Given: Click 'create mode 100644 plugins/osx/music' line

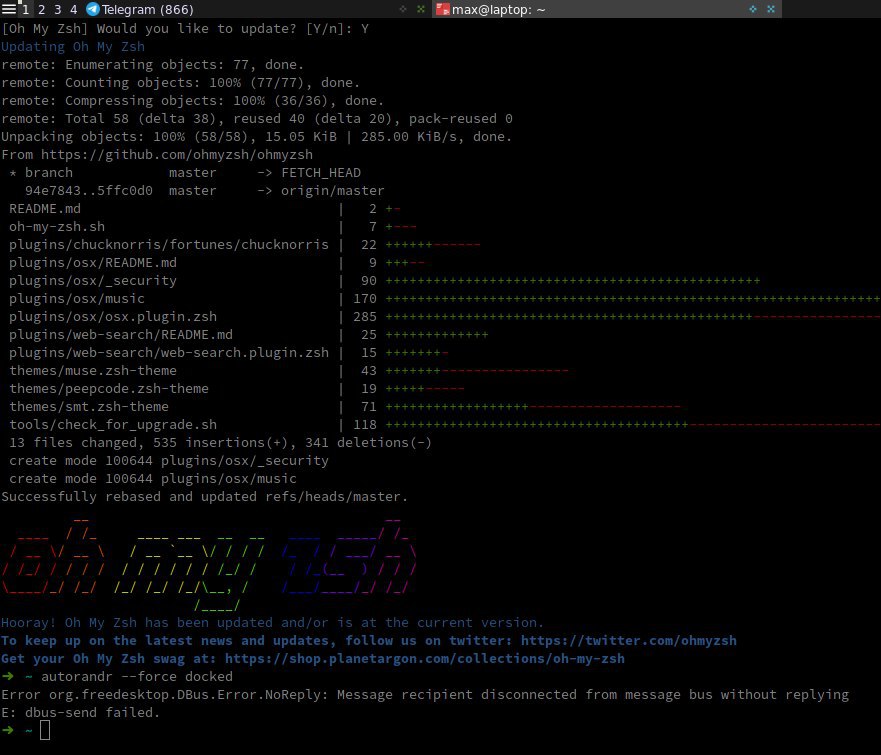Looking at the screenshot, I should click(153, 478).
